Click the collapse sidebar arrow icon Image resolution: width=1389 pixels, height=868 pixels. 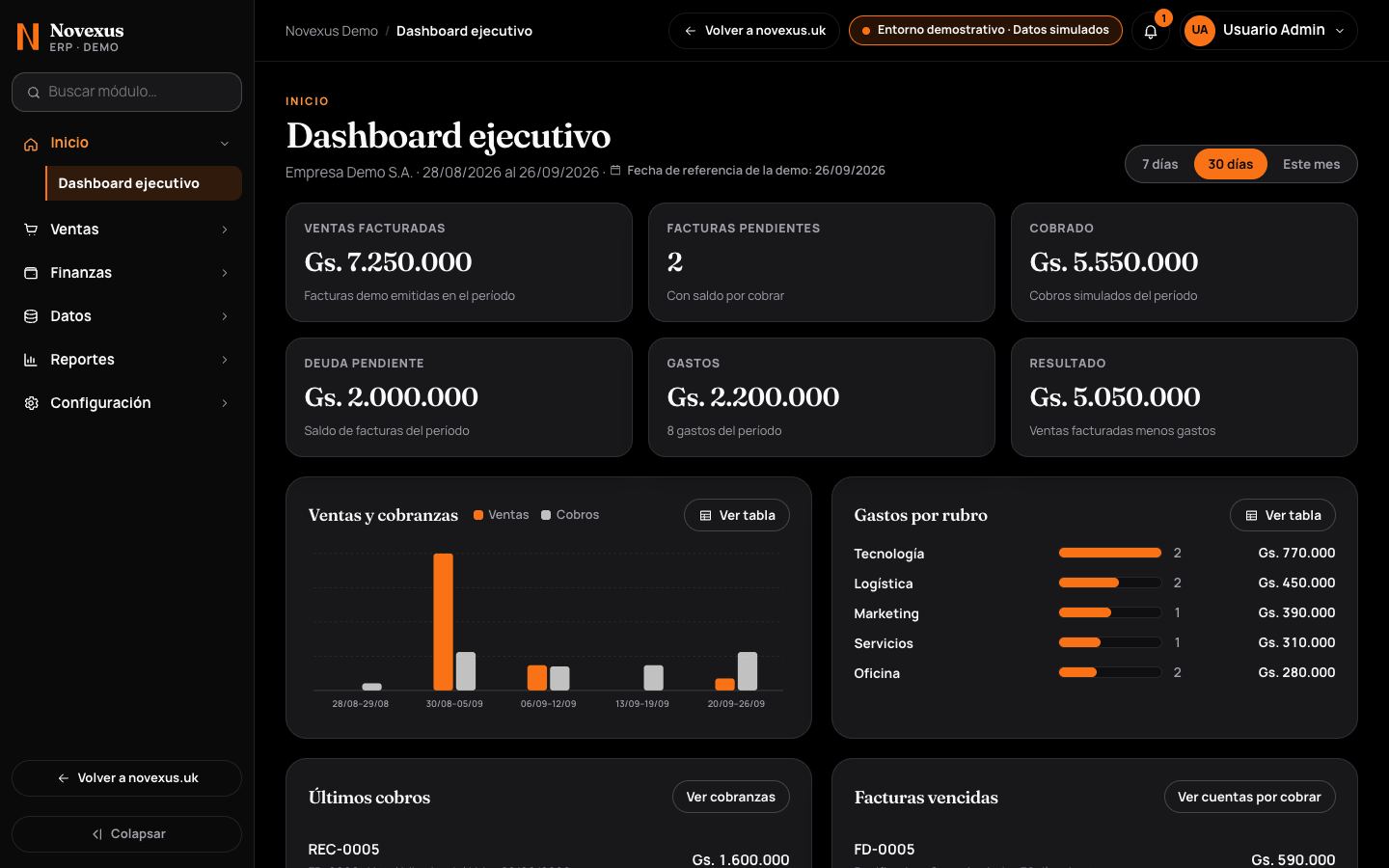(97, 834)
